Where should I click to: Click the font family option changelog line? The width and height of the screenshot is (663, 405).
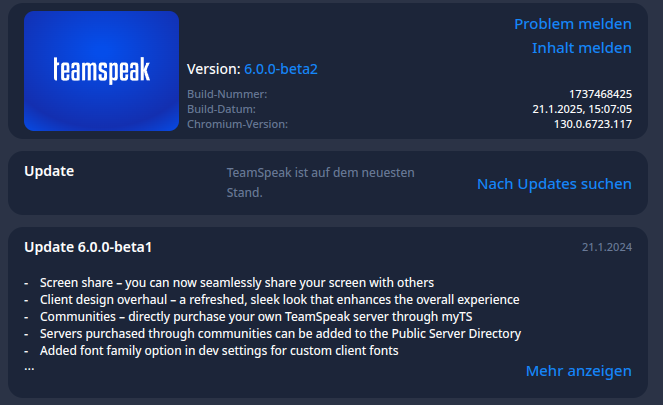219,350
